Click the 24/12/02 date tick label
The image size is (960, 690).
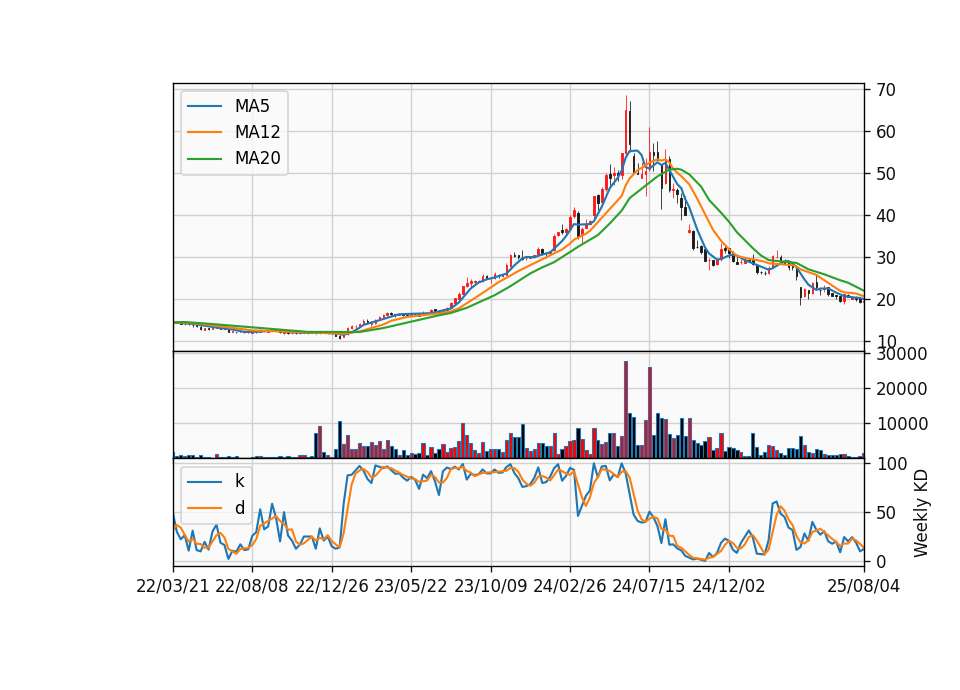tap(729, 586)
